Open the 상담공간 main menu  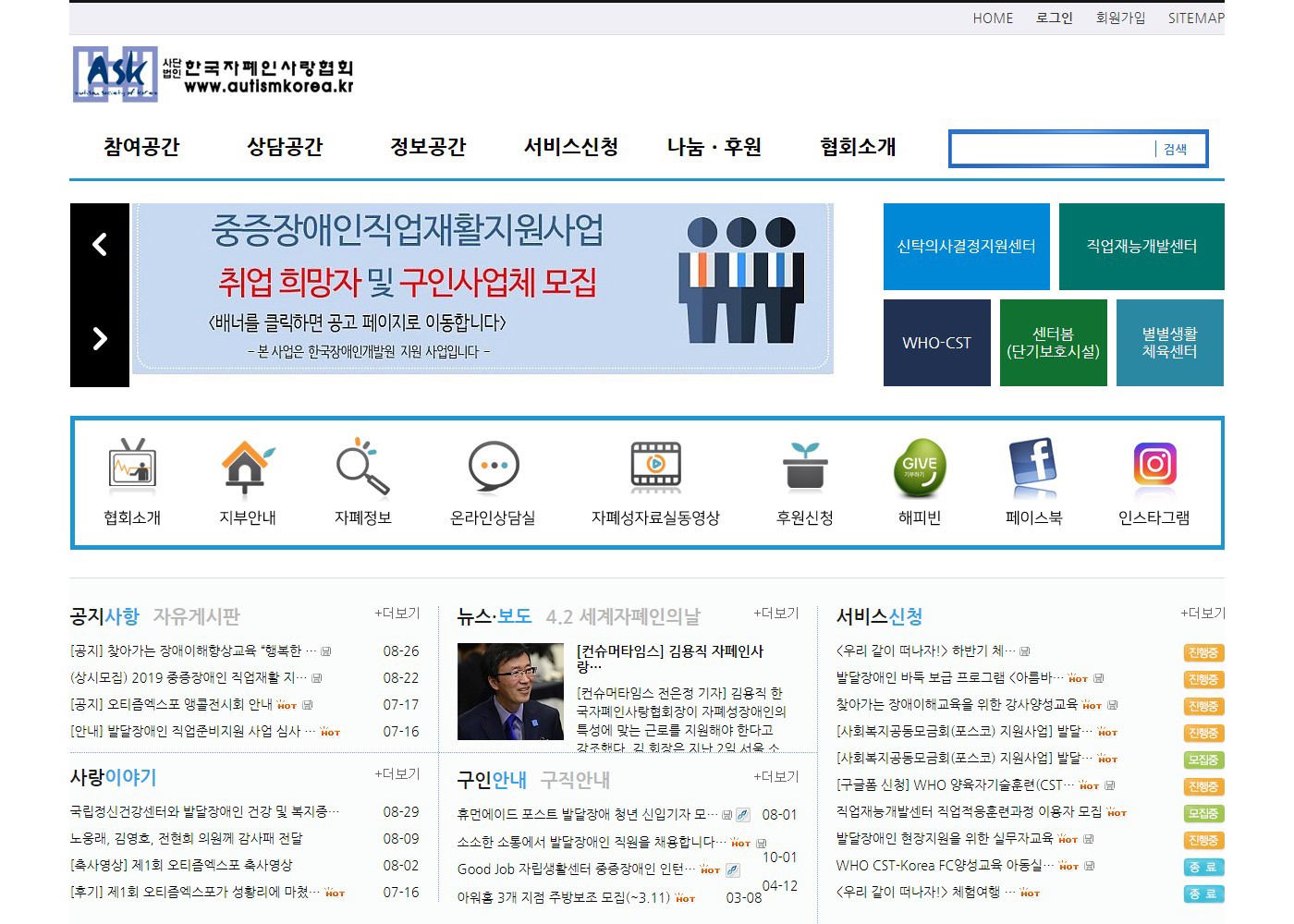(x=285, y=147)
